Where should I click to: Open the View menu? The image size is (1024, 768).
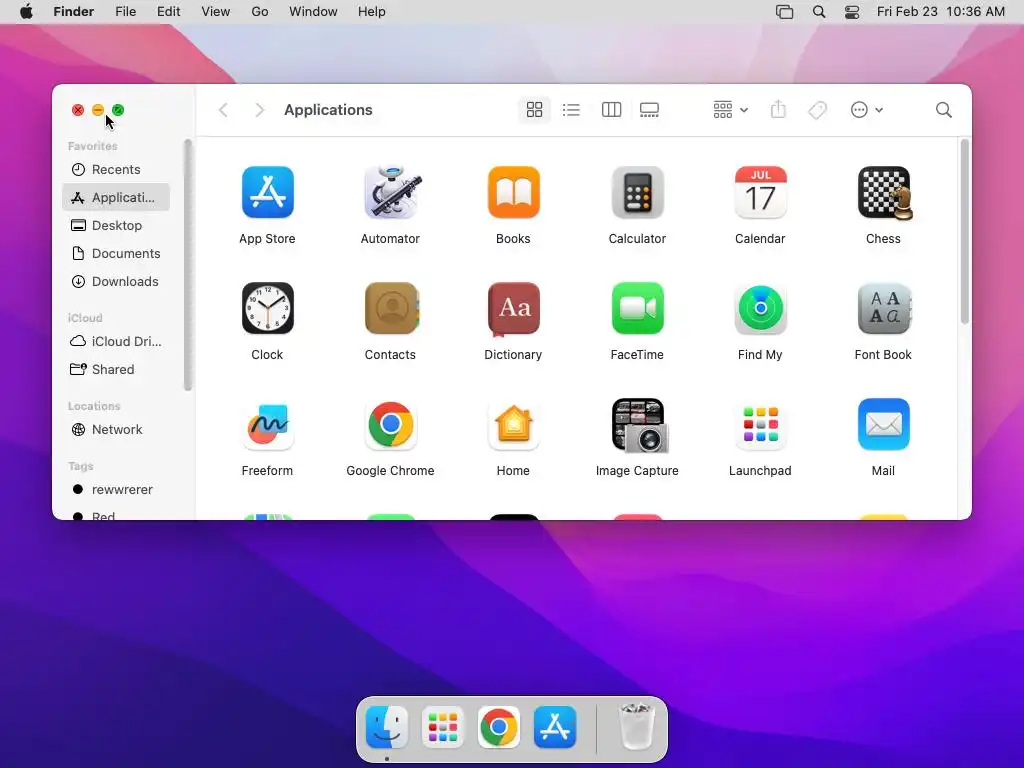[216, 12]
